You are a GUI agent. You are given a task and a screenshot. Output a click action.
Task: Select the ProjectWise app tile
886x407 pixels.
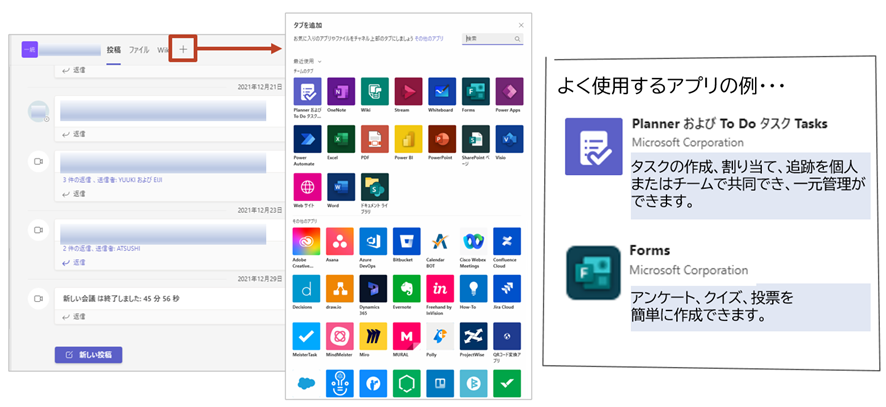[x=474, y=336]
